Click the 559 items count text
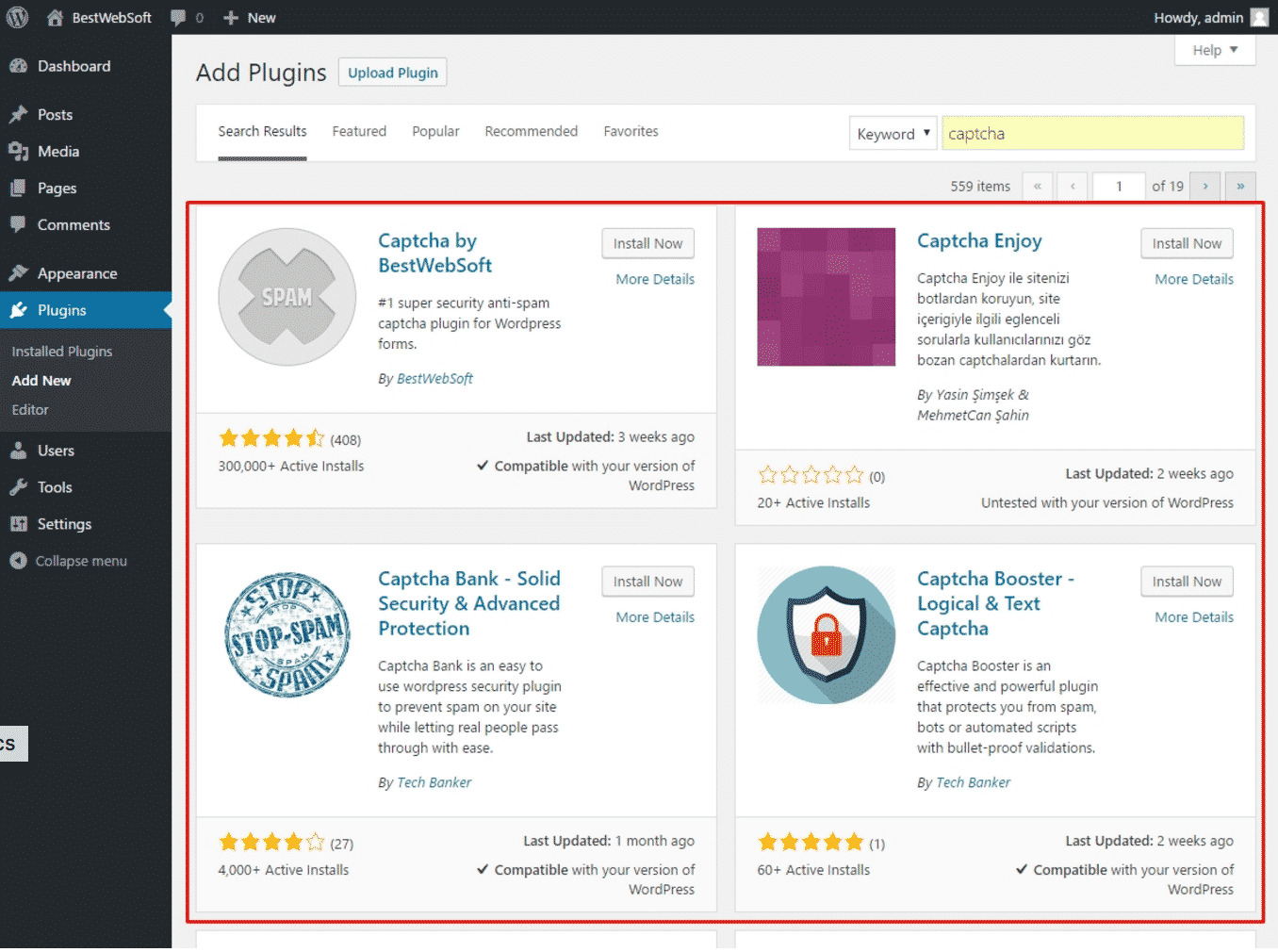Image resolution: width=1278 pixels, height=952 pixels. 980,186
